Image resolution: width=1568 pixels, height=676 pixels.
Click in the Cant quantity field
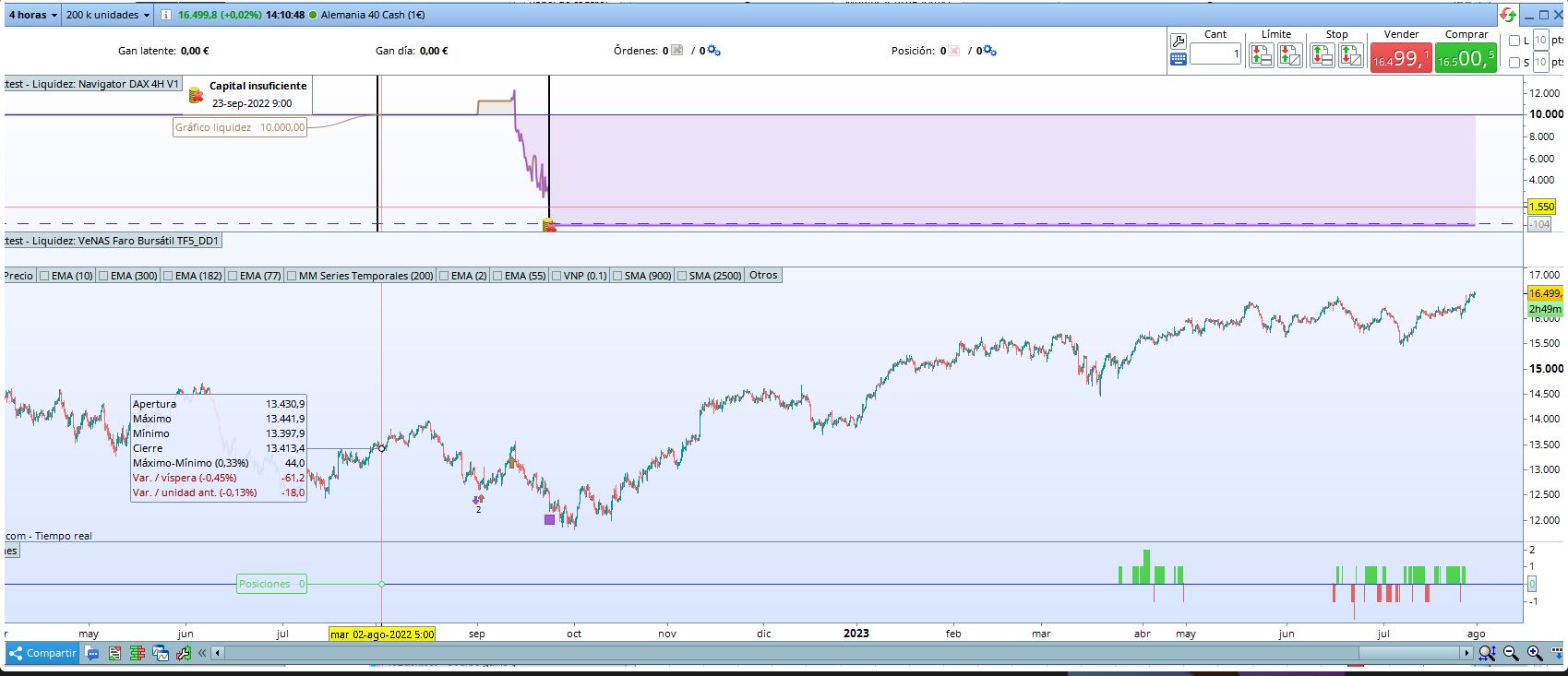point(1215,54)
